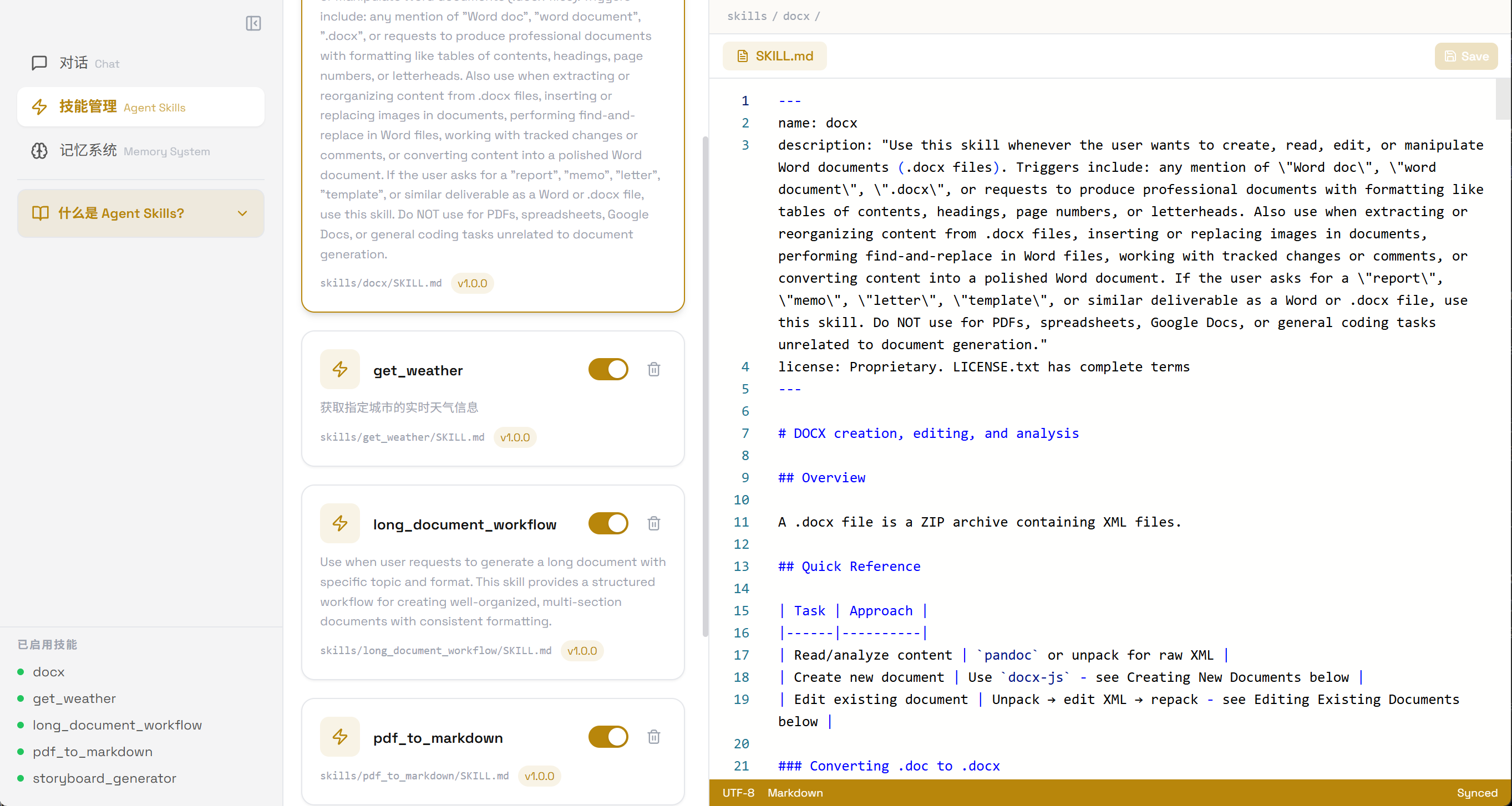Collapse the sidebar with the panel icon

click(253, 23)
